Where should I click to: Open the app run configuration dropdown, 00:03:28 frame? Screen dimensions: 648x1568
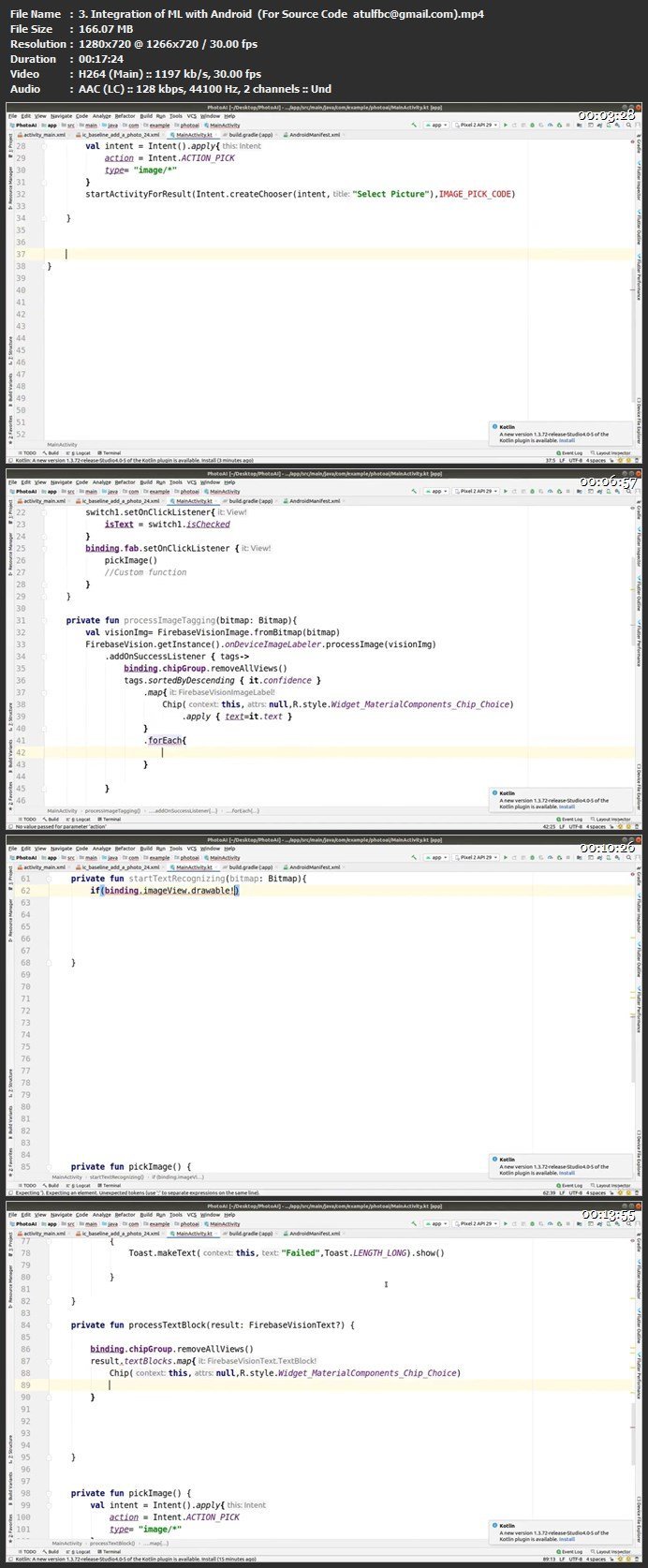coord(436,125)
